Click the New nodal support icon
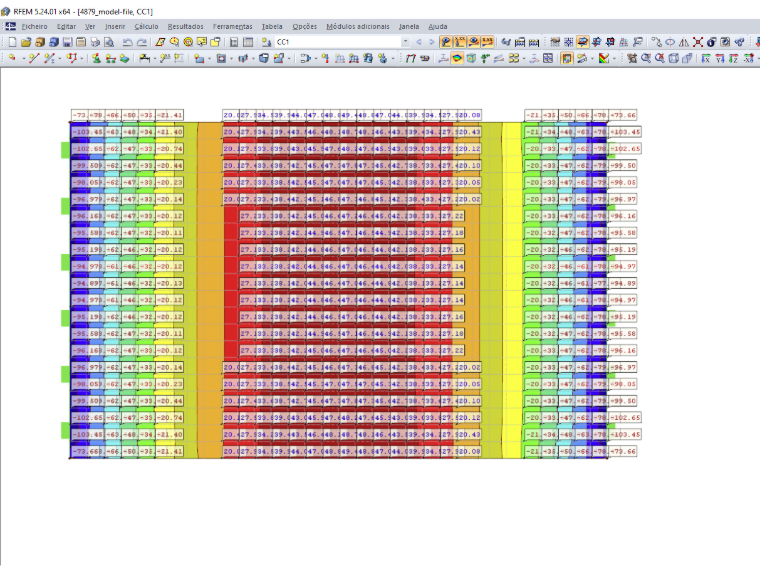The height and width of the screenshot is (570, 760). (x=96, y=58)
